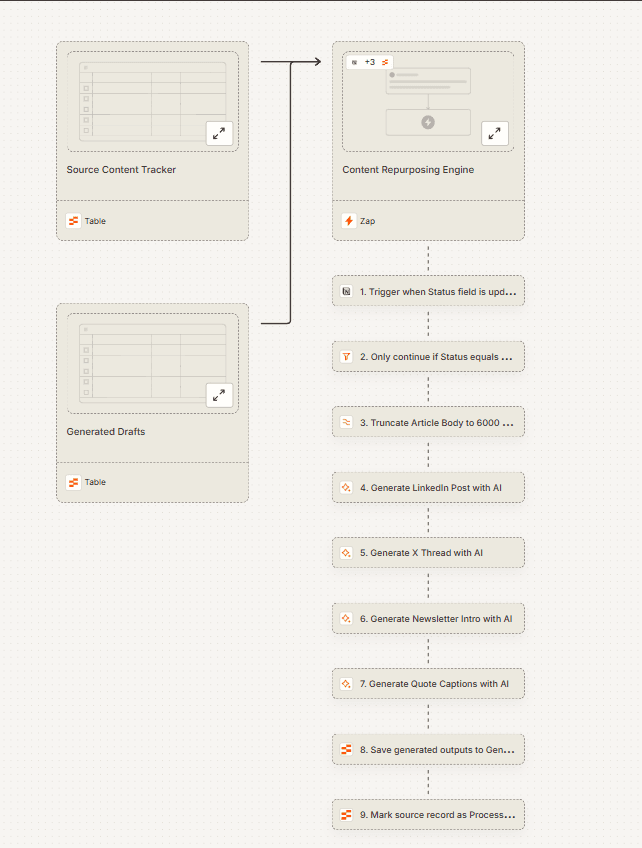Viewport: 642px width, 848px height.
Task: Click the Zap lightning bolt icon
Action: click(349, 221)
